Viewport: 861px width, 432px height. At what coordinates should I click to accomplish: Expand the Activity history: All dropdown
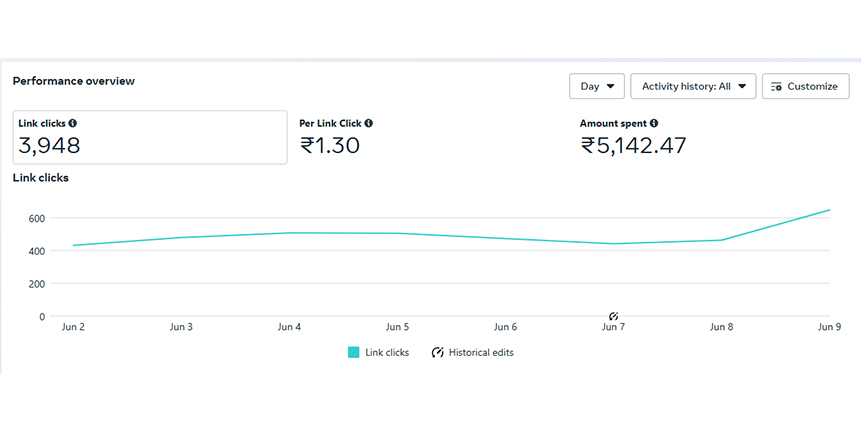click(x=693, y=86)
